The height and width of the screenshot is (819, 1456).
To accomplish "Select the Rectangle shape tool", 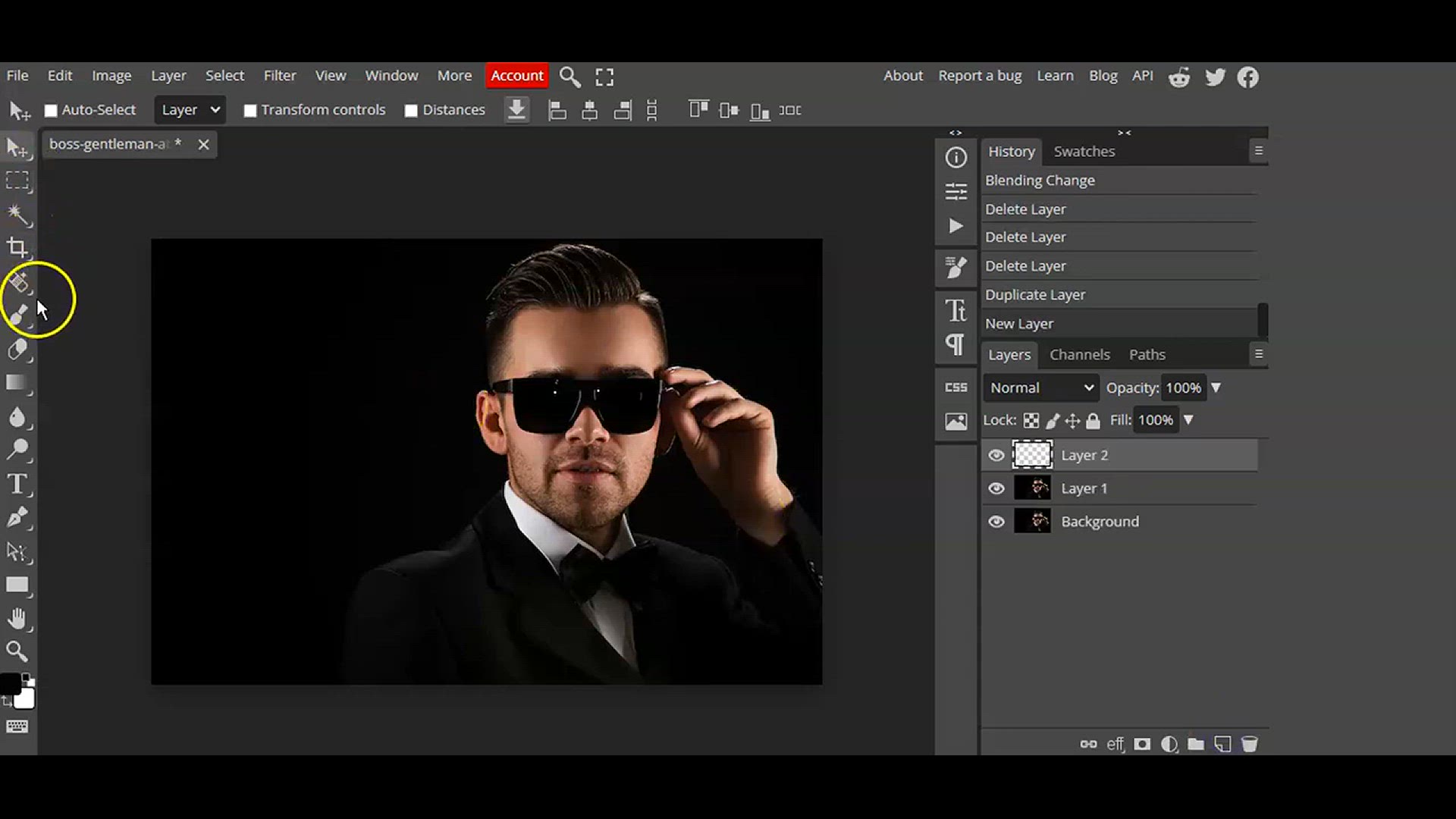I will coord(17,585).
